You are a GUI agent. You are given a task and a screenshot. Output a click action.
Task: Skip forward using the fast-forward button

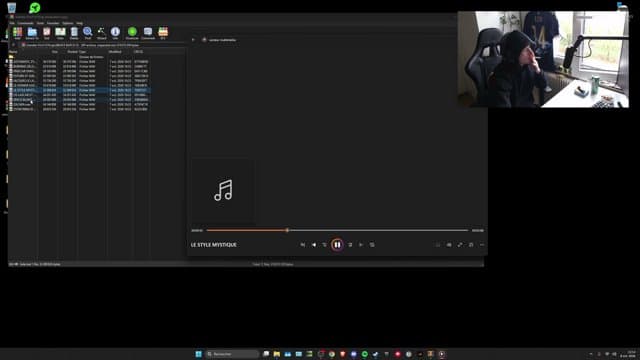pos(350,245)
